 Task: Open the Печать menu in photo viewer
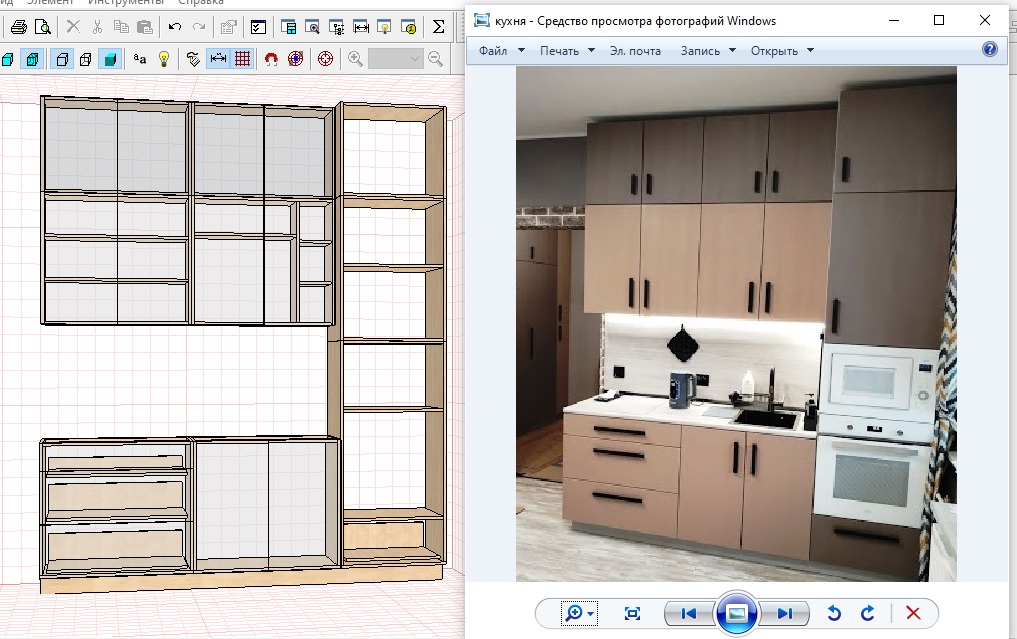point(567,51)
